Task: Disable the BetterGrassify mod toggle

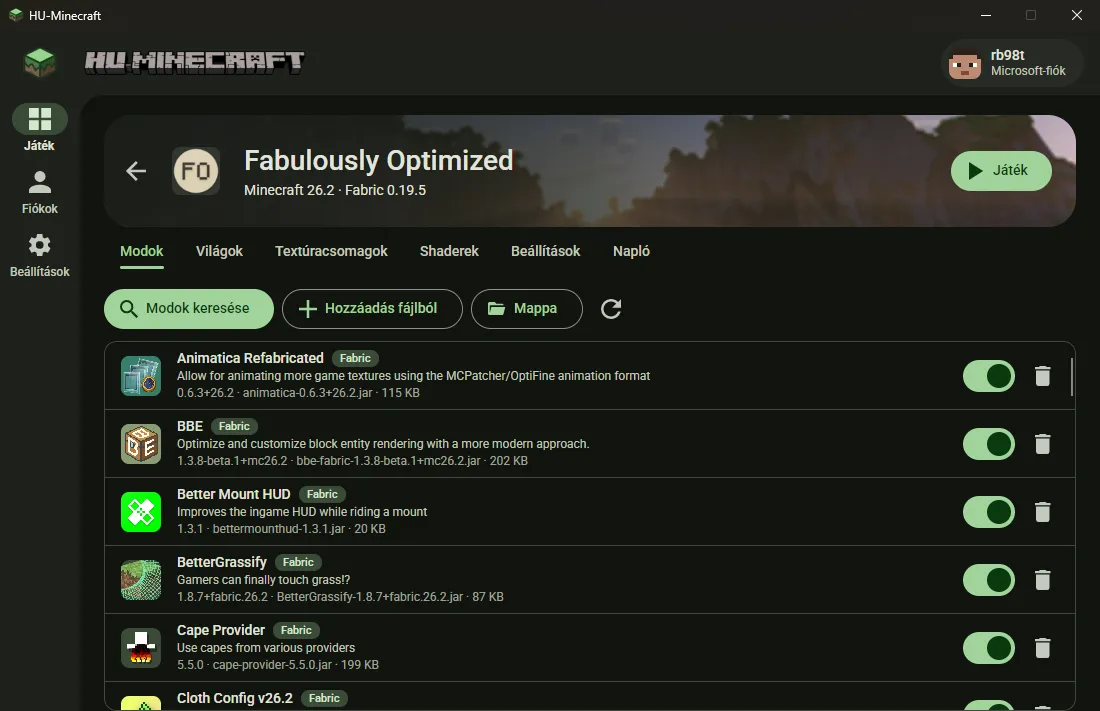Action: [988, 580]
